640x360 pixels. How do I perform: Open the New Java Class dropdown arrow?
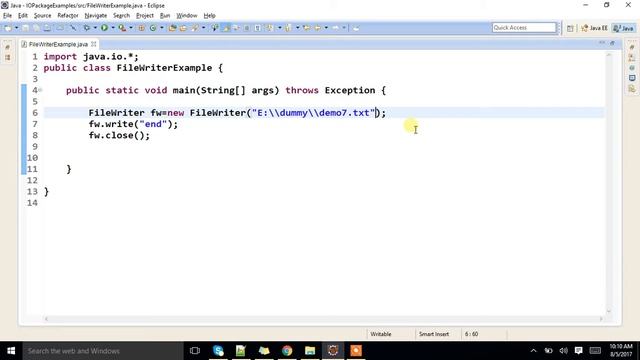[162, 28]
